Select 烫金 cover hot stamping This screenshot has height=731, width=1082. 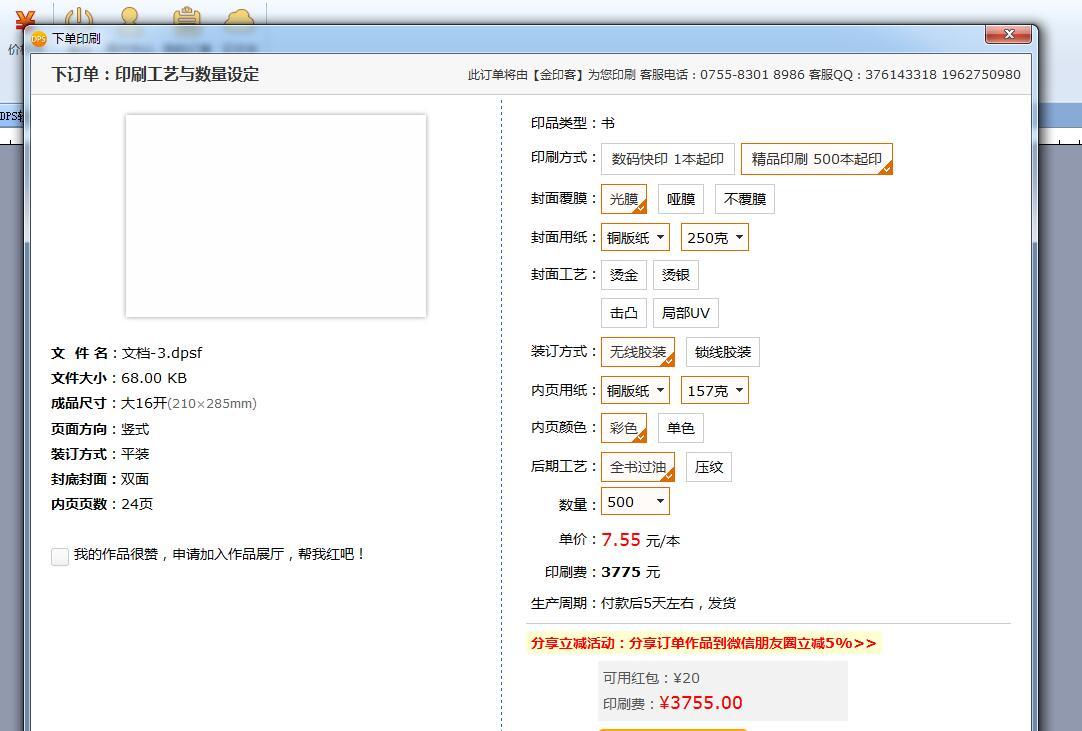click(623, 274)
